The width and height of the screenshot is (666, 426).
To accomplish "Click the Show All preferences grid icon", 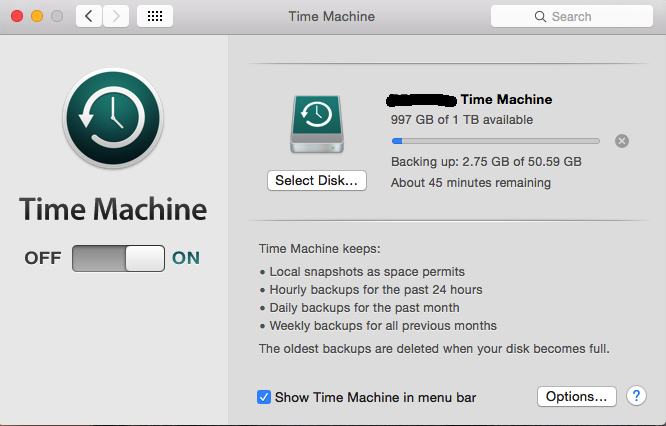I will click(x=155, y=16).
